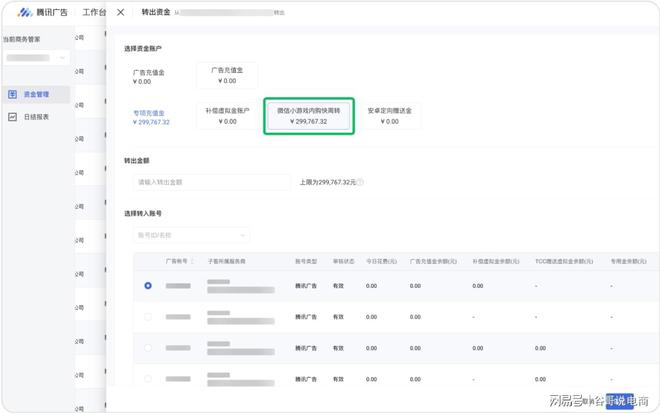Select the 专项充值金 fund account
The image size is (660, 413).
point(151,117)
